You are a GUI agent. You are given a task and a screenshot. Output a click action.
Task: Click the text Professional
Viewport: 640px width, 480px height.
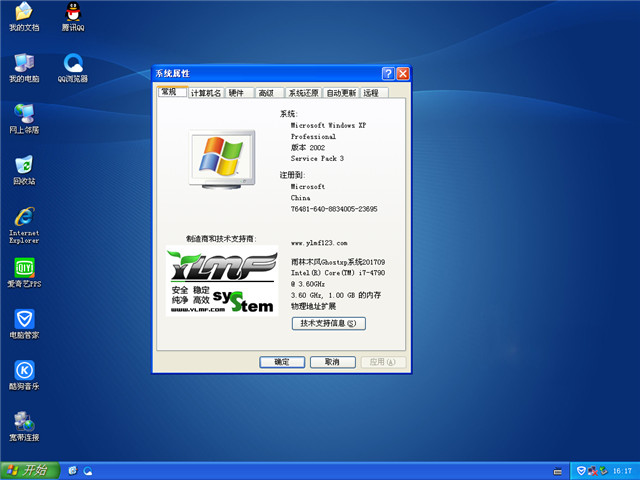point(313,136)
